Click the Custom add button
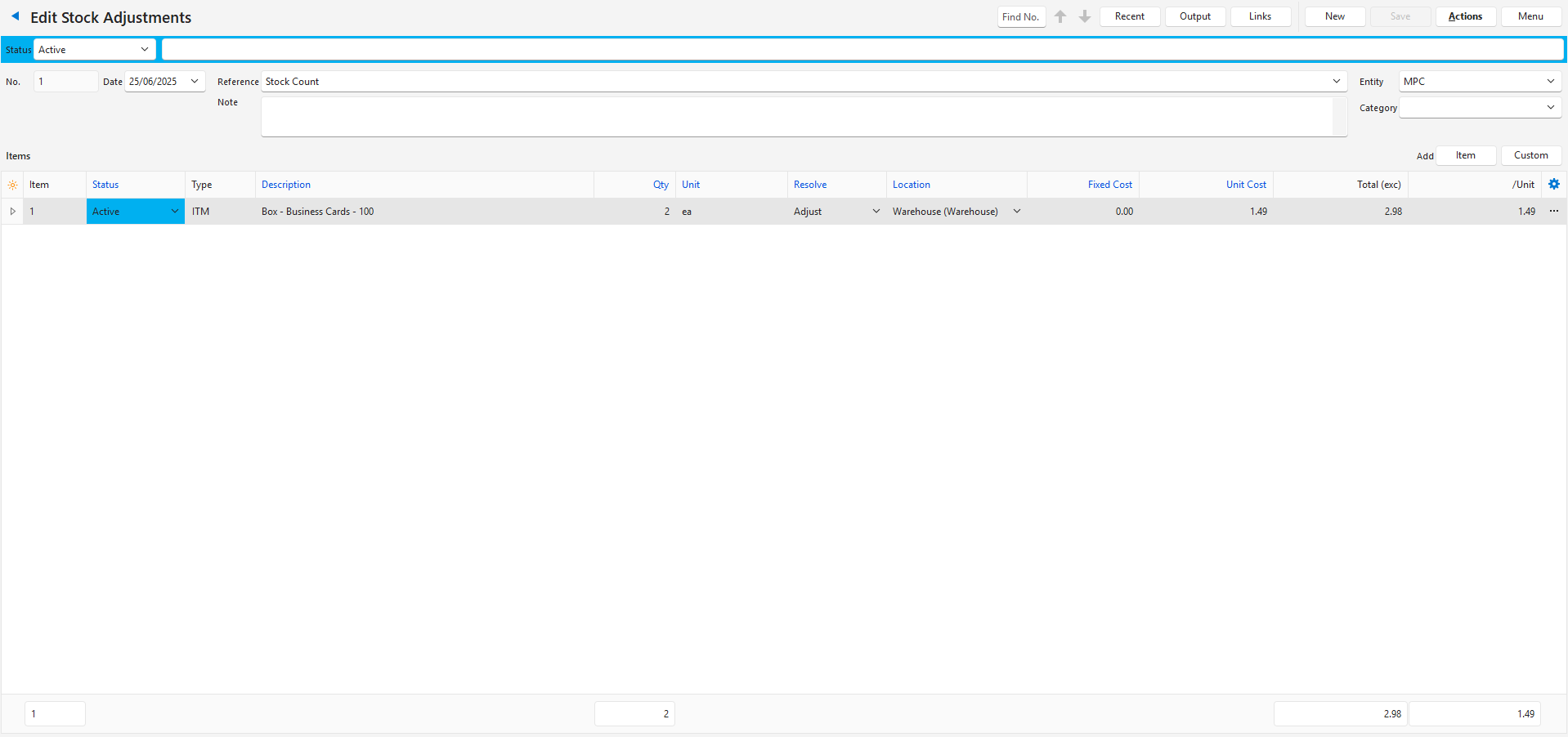1568x737 pixels. [x=1530, y=155]
